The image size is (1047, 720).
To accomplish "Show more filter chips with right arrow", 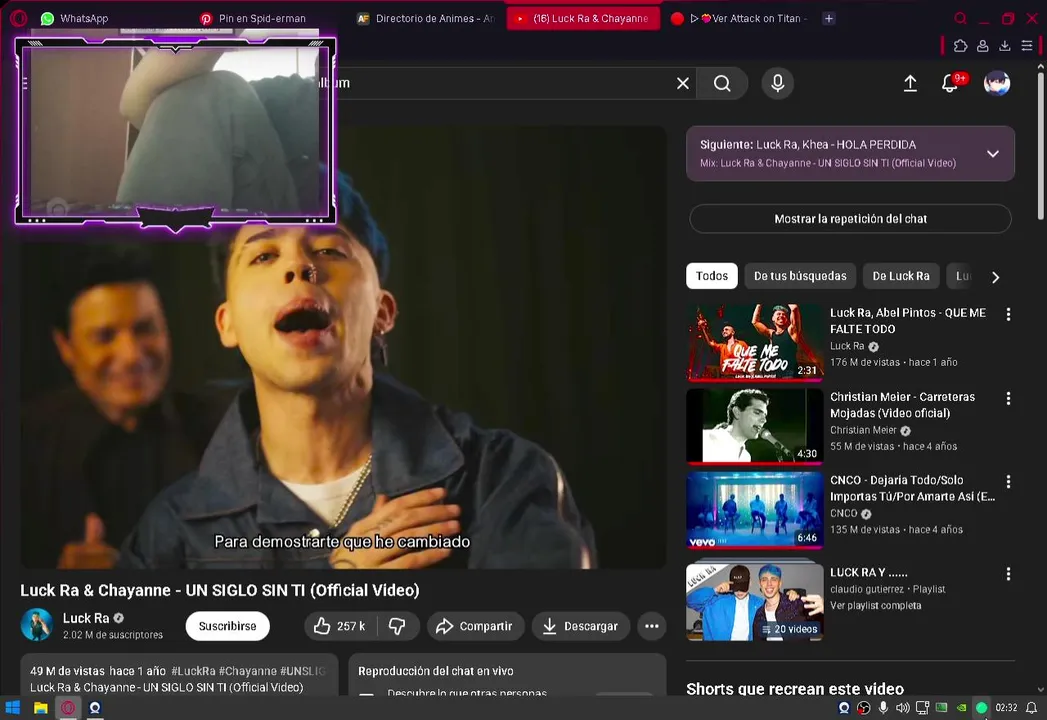I will 996,277.
